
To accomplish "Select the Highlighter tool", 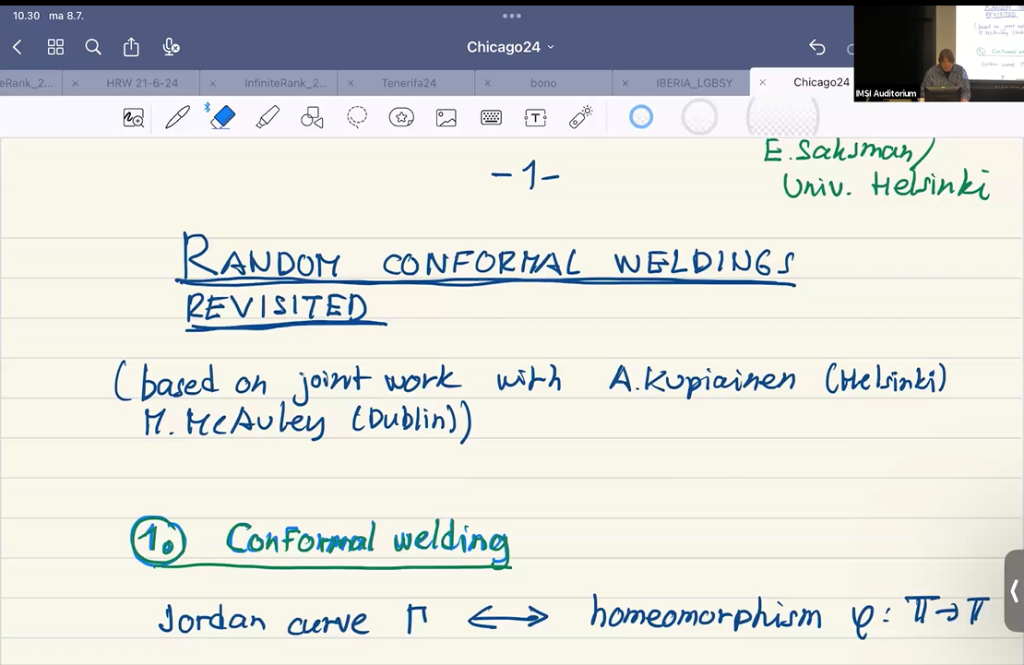I will (x=266, y=117).
